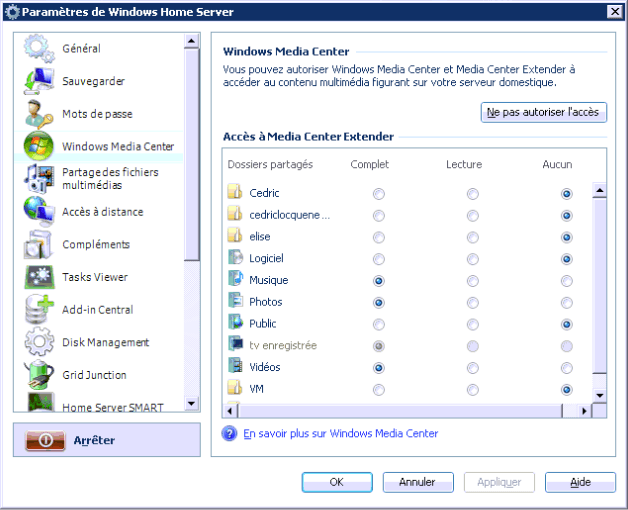Click the Complet column header

[369, 164]
